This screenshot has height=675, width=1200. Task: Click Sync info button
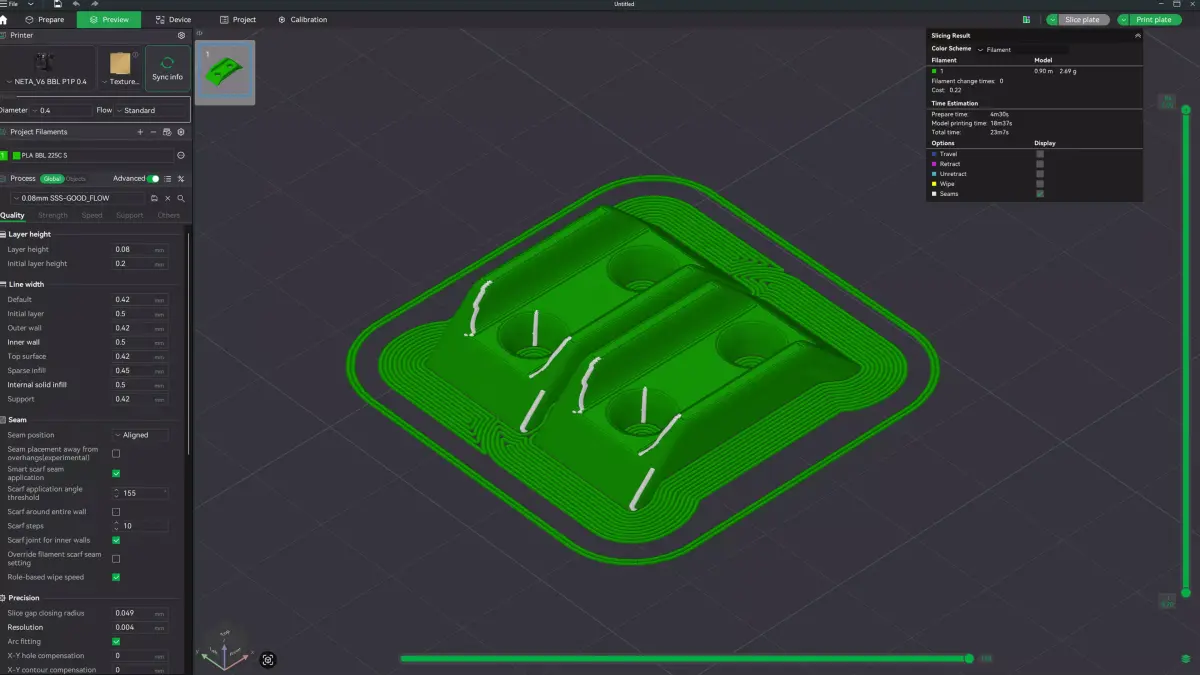click(x=167, y=68)
